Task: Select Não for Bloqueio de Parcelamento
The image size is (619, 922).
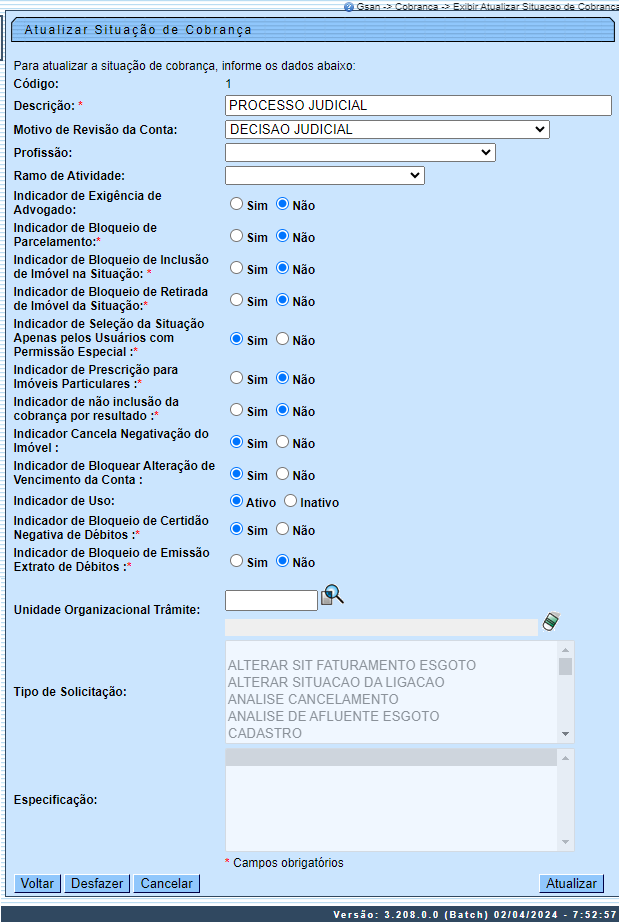Action: pyautogui.click(x=283, y=236)
